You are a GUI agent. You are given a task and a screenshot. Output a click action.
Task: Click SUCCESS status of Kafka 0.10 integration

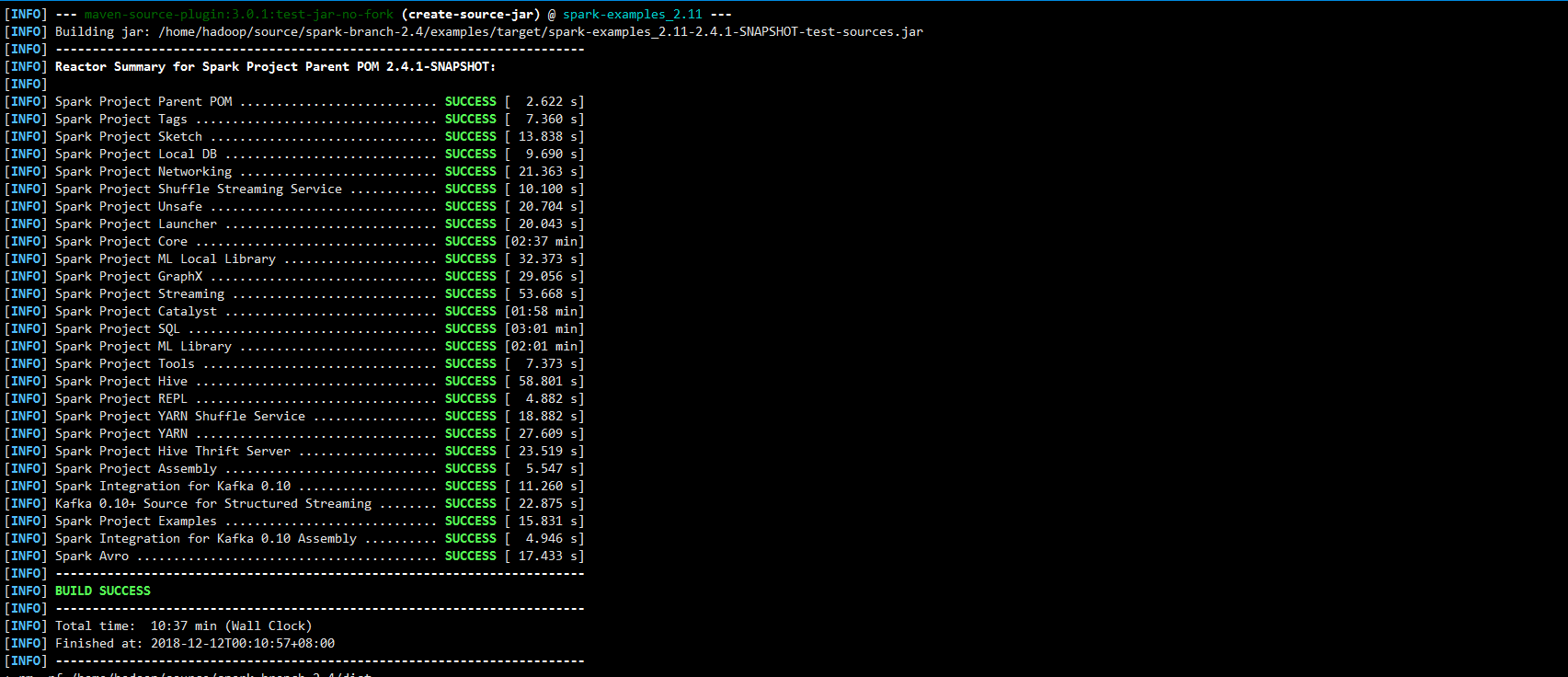coord(471,487)
